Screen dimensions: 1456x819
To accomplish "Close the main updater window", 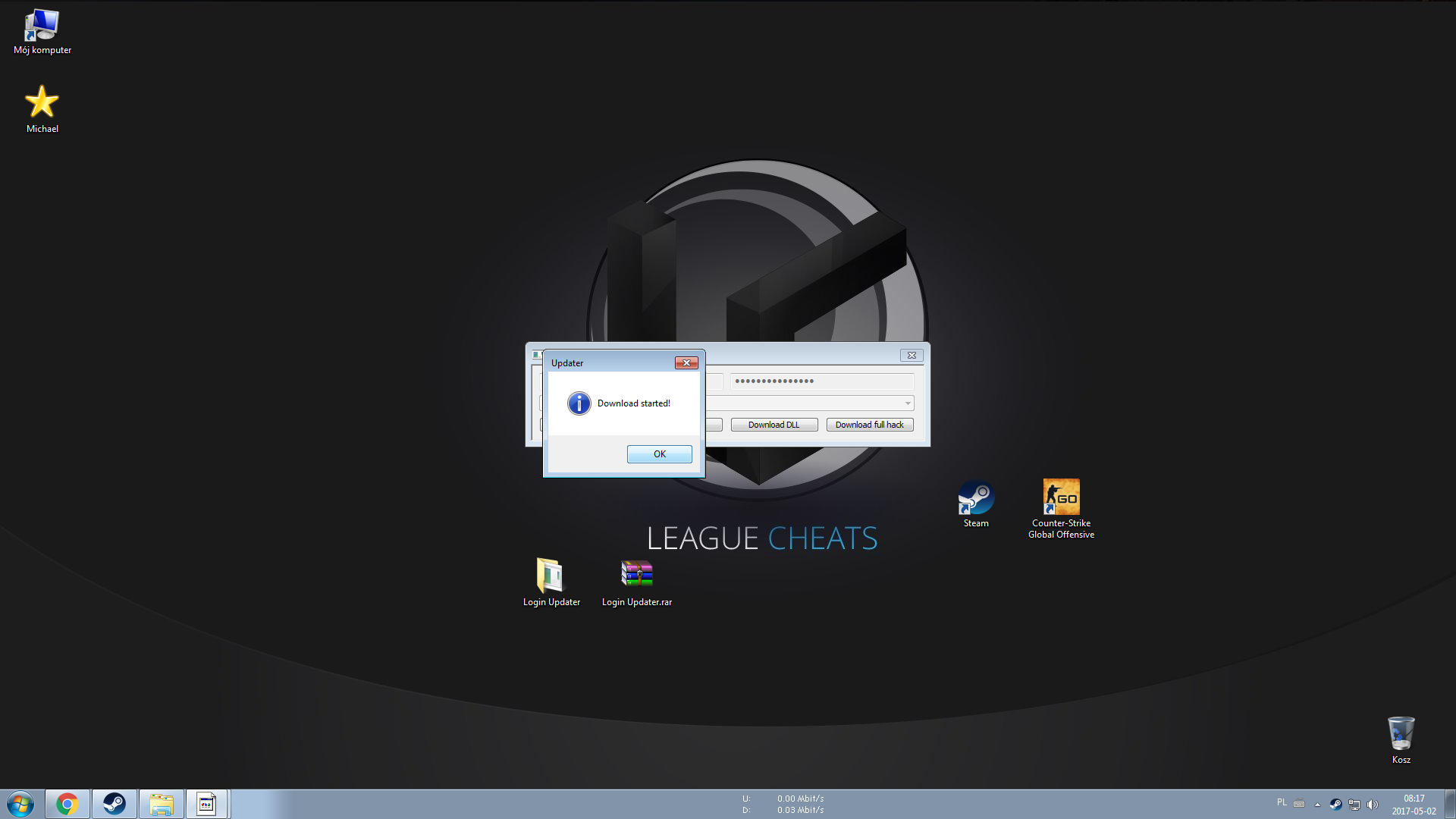I will coord(912,356).
